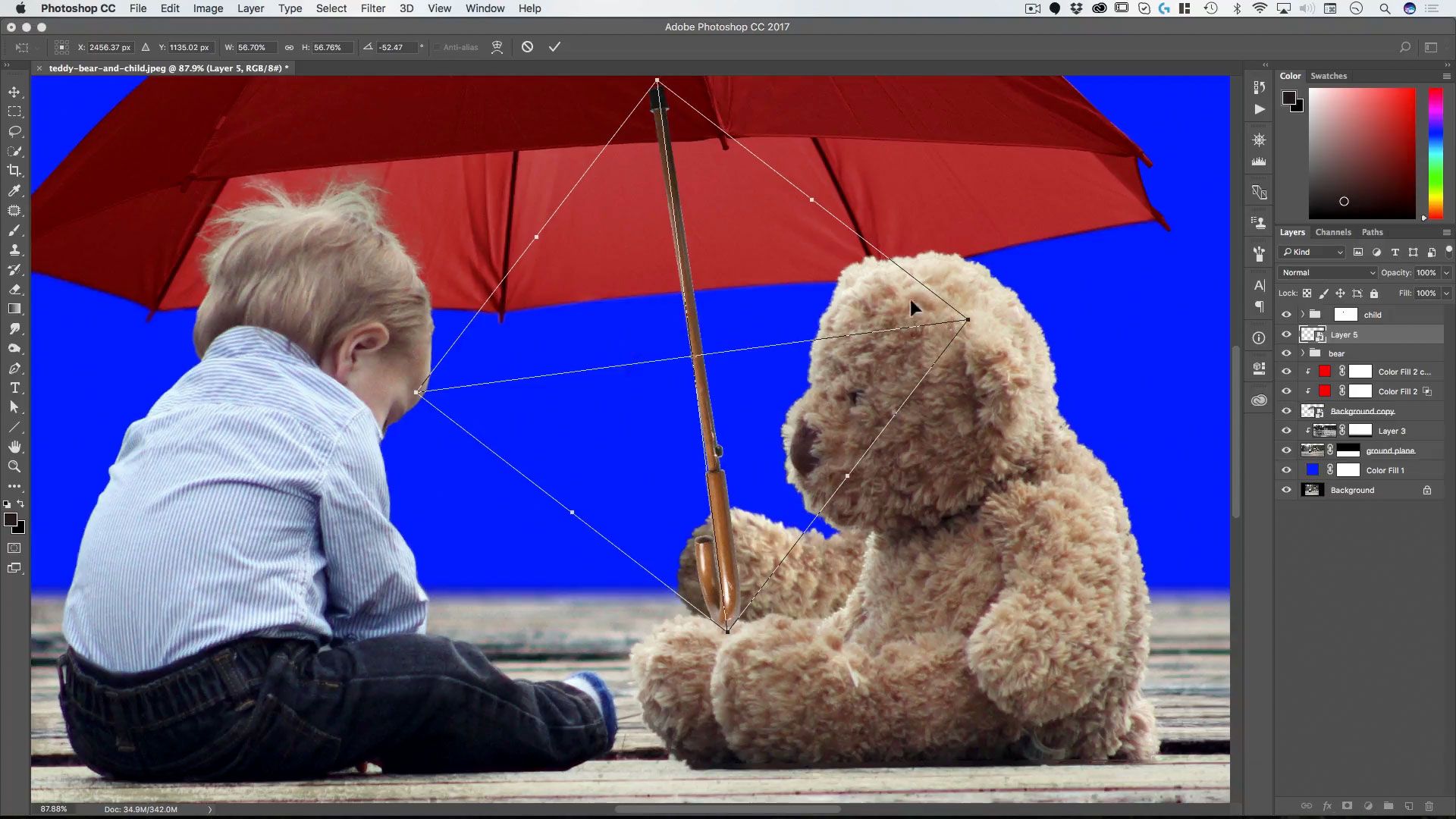
Task: Click the rainbow hue slider strip
Action: [x=1435, y=152]
